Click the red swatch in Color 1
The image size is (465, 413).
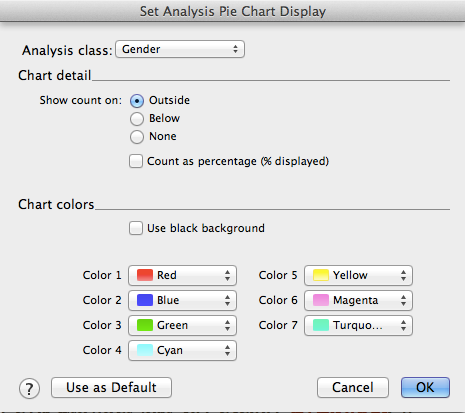coord(145,275)
